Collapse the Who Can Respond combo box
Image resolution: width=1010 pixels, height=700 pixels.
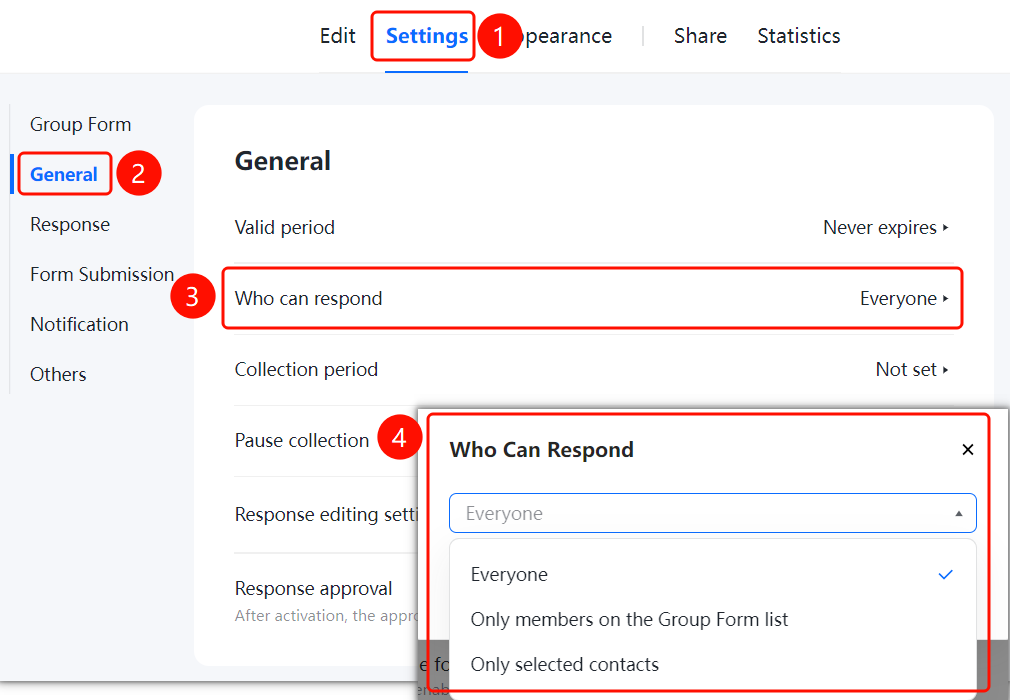click(712, 513)
